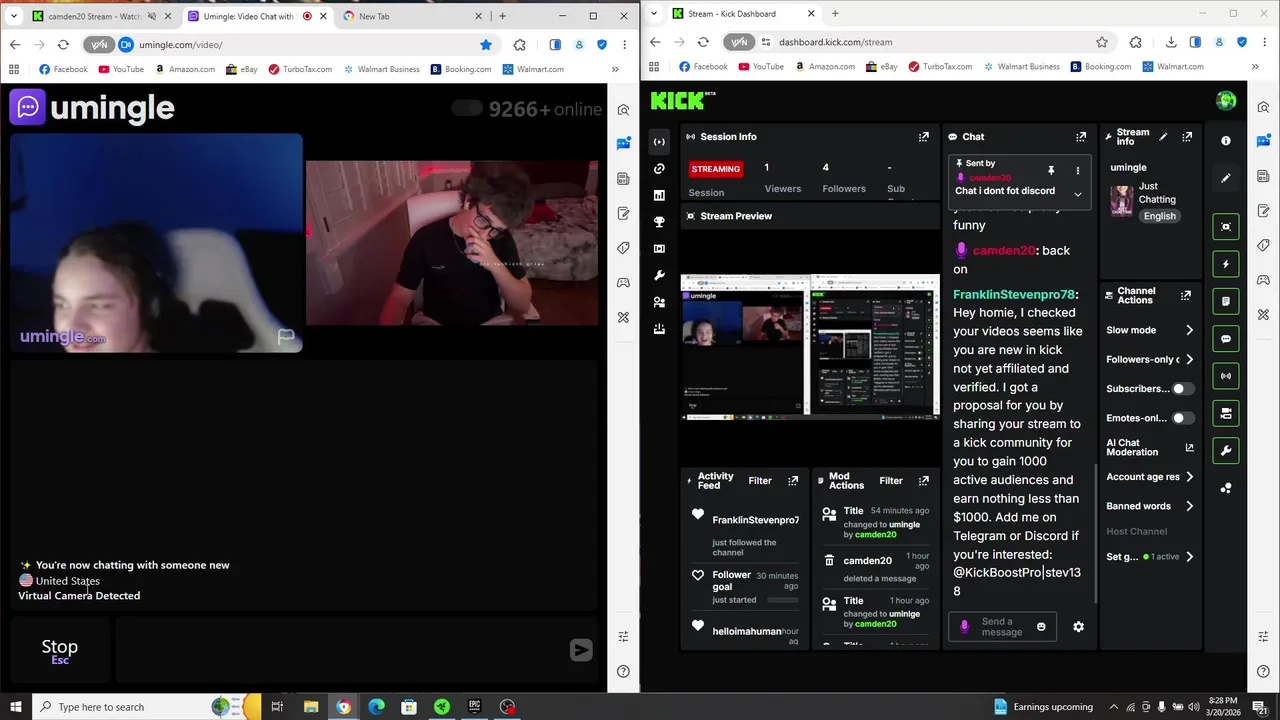
Task: Pop out the Chat panel
Action: [x=1081, y=136]
